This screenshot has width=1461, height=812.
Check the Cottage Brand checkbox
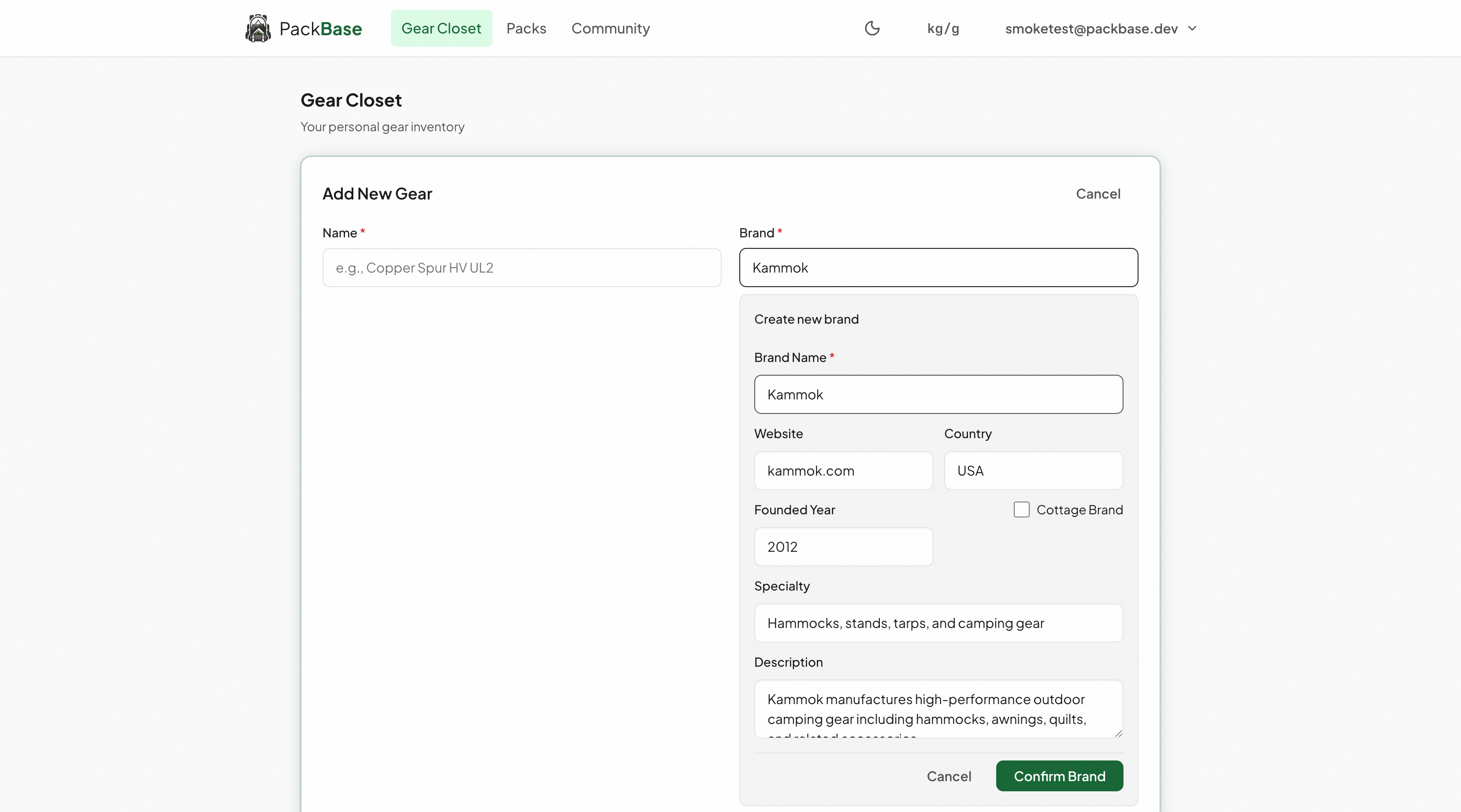pos(1021,510)
